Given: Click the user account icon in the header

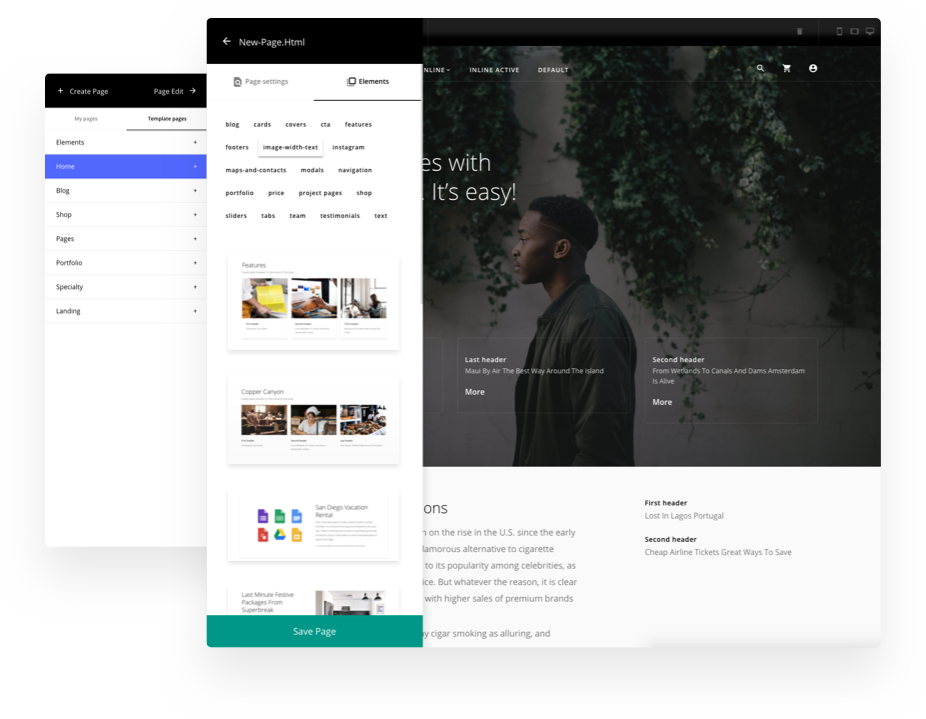Looking at the screenshot, I should click(813, 68).
